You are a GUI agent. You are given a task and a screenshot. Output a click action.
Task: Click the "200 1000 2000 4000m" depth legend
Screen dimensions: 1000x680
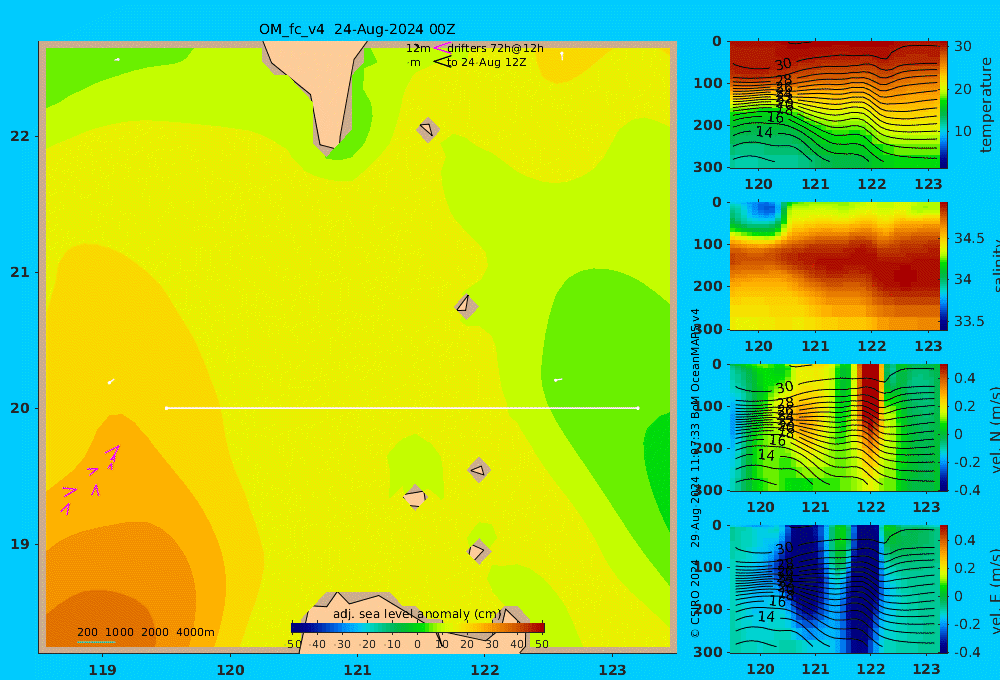pyautogui.click(x=146, y=632)
